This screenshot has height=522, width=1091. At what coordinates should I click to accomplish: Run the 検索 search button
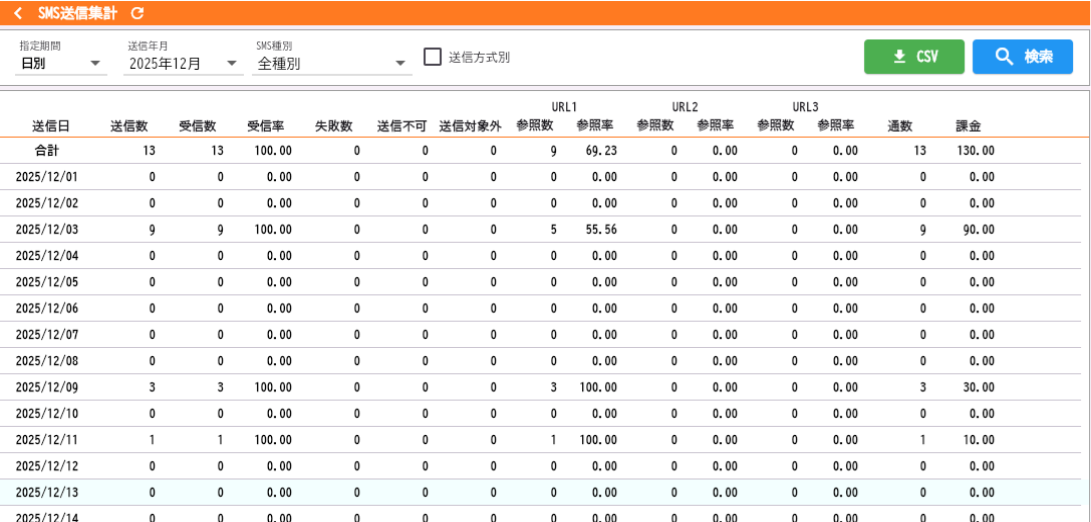1022,57
